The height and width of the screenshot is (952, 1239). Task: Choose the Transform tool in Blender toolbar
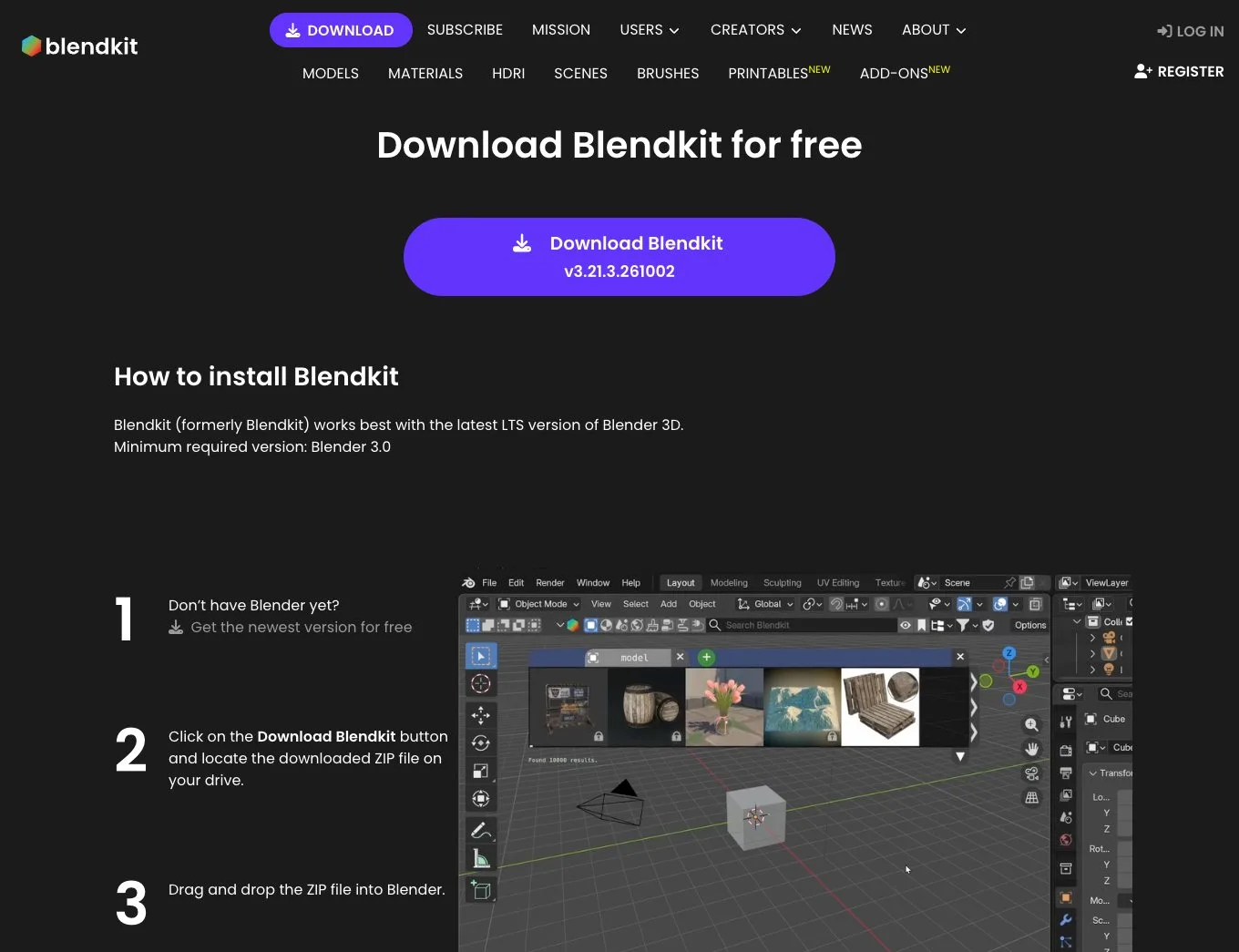click(481, 799)
